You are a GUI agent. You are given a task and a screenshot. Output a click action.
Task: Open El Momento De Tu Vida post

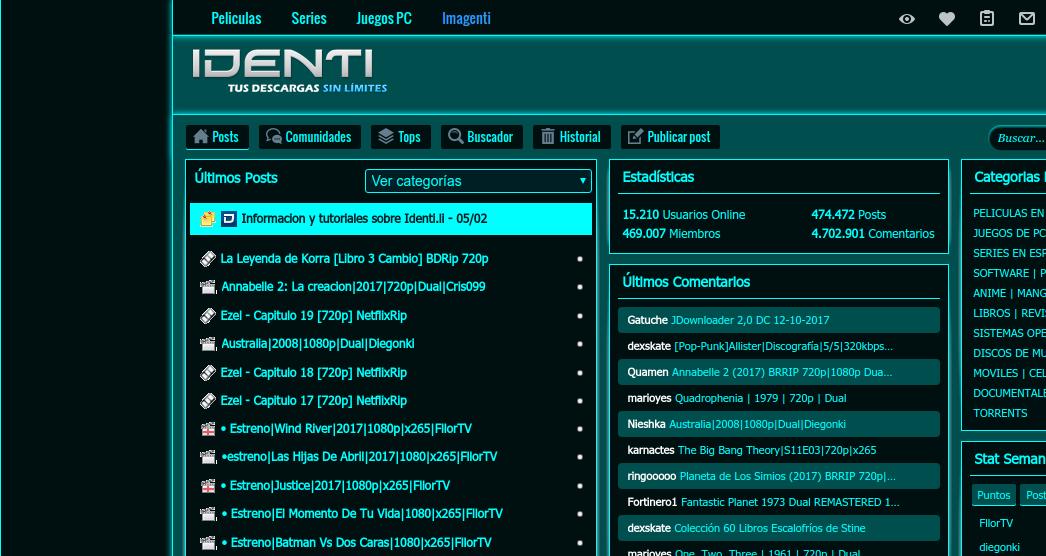coord(362,514)
